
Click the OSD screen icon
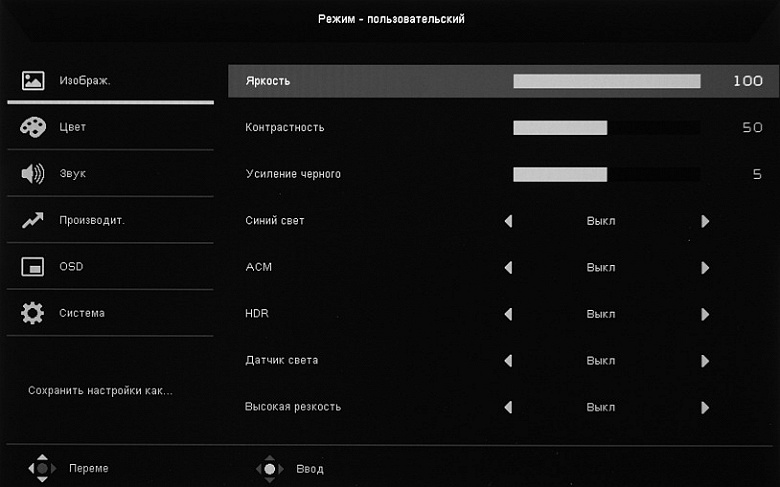click(33, 267)
